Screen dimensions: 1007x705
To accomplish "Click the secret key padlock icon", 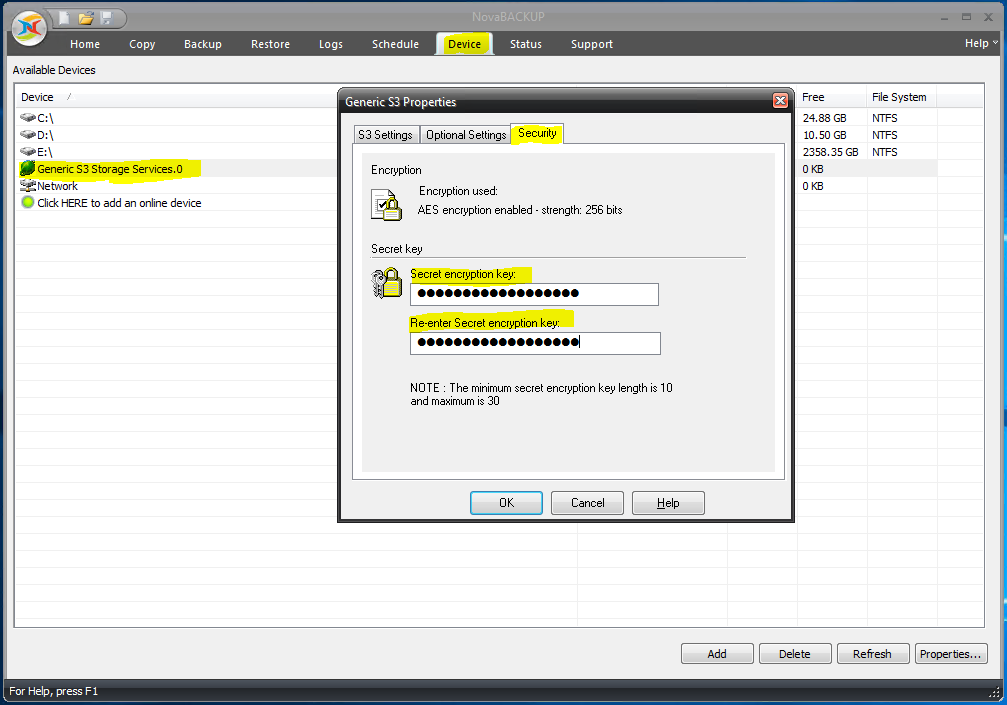I will click(x=387, y=283).
